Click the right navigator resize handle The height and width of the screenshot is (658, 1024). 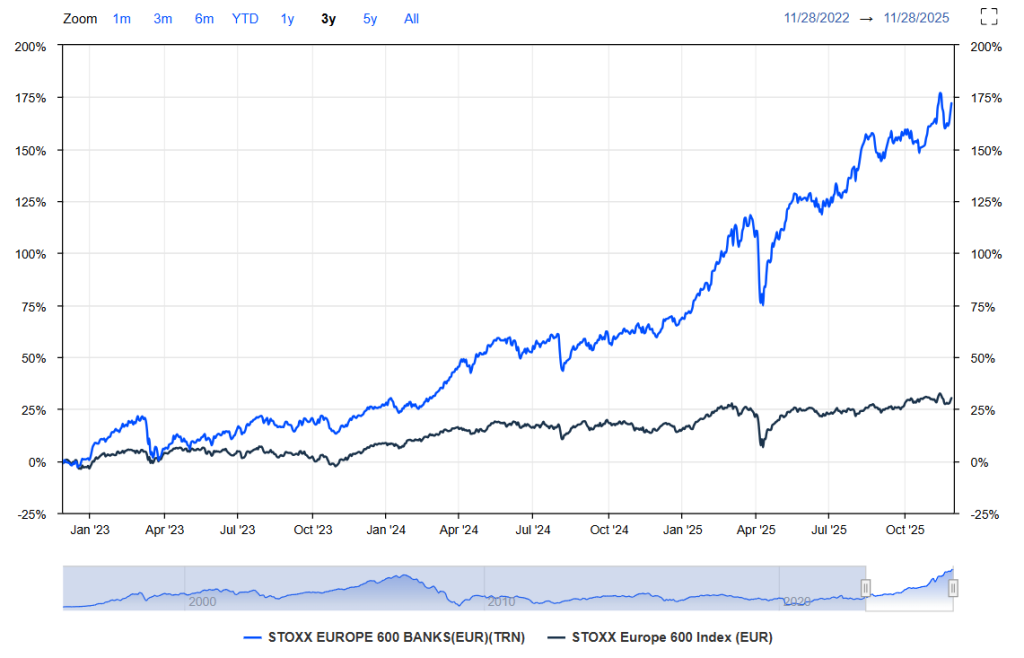tap(953, 588)
